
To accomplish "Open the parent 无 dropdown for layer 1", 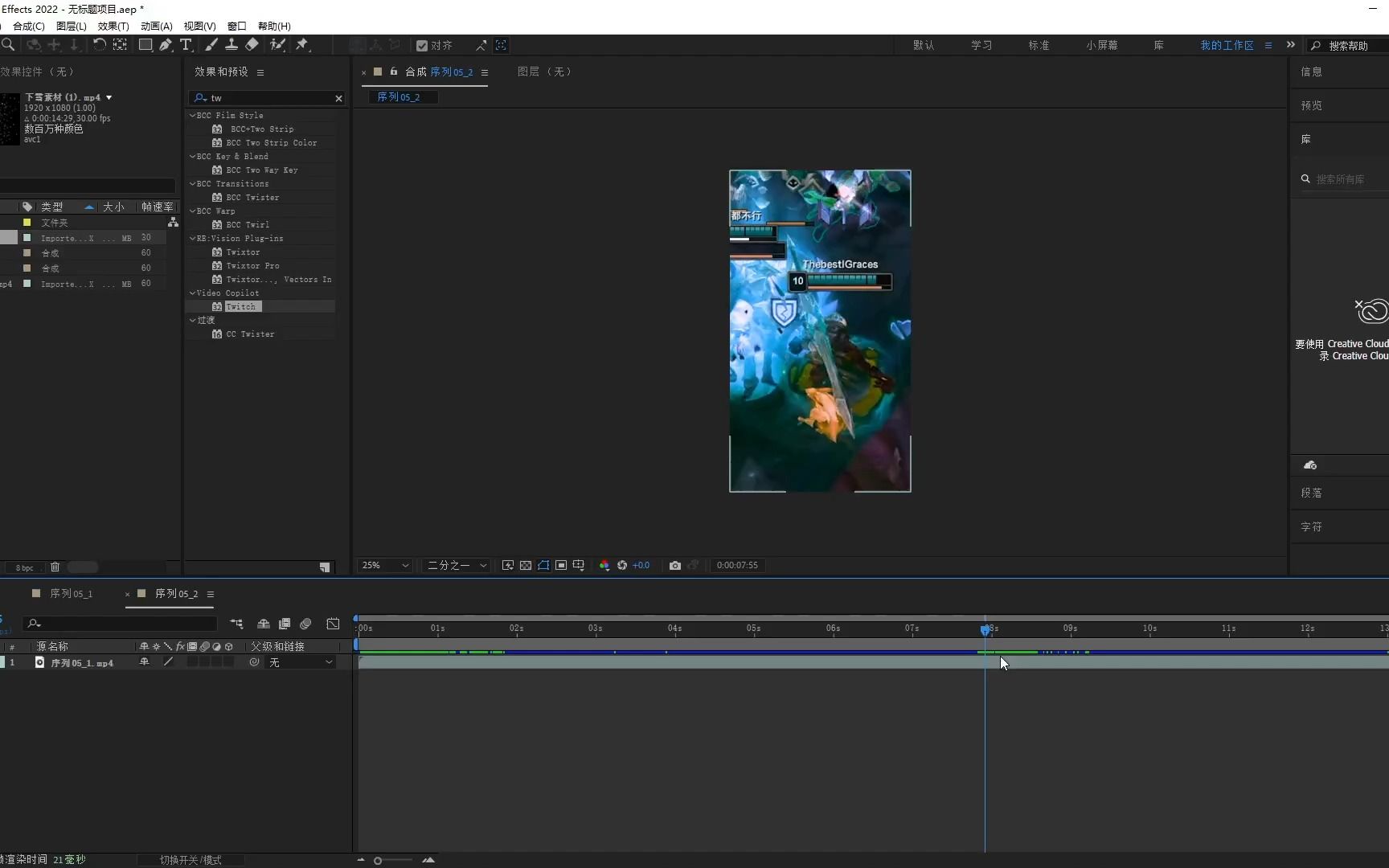I will (301, 662).
